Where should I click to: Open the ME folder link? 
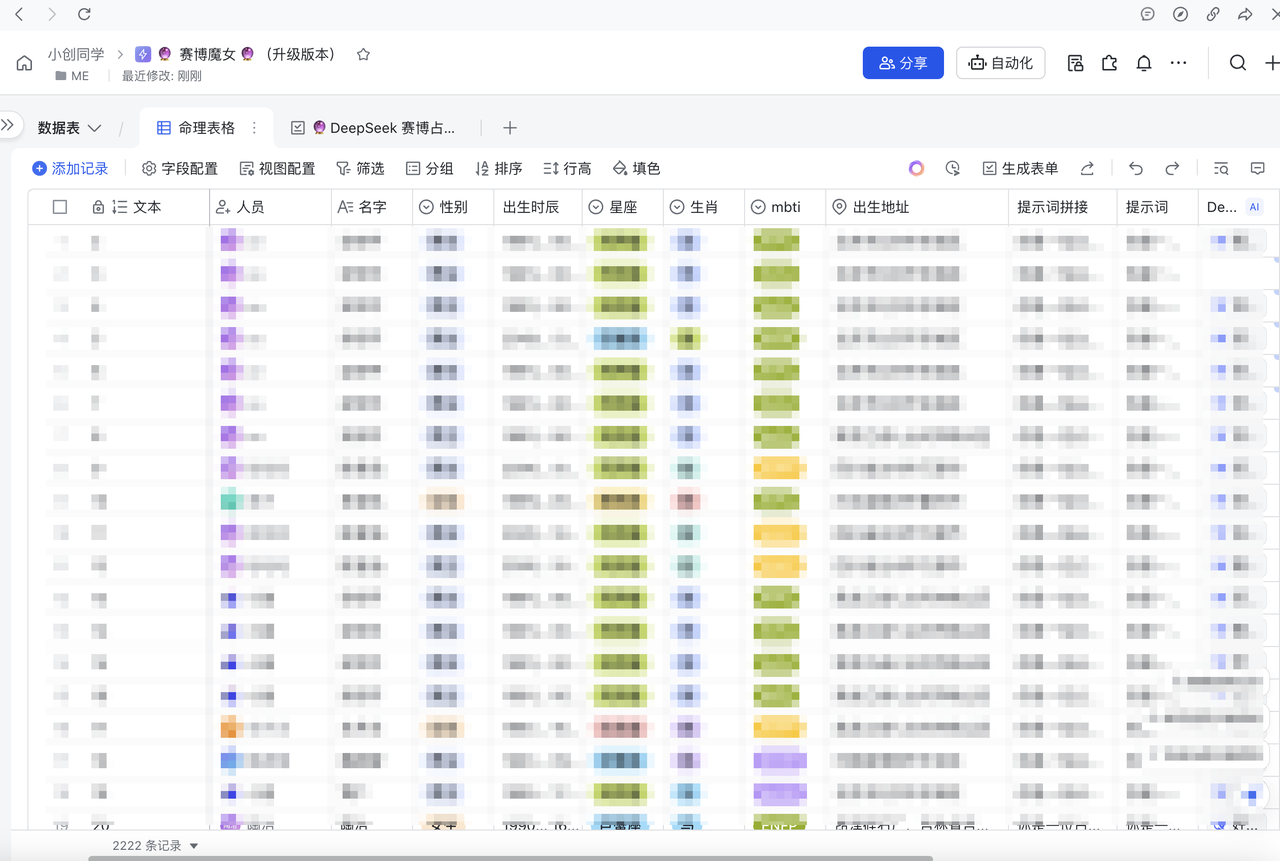(x=72, y=76)
